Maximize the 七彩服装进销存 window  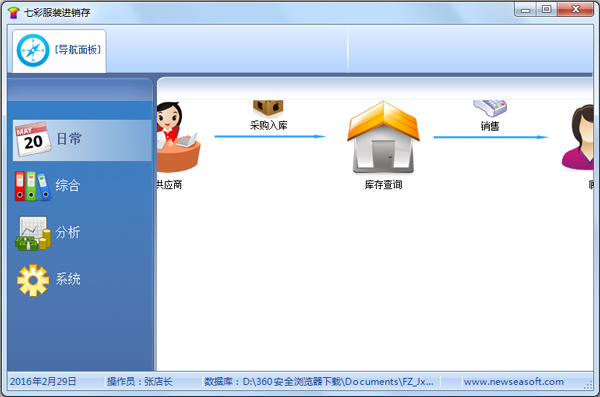pos(546,9)
